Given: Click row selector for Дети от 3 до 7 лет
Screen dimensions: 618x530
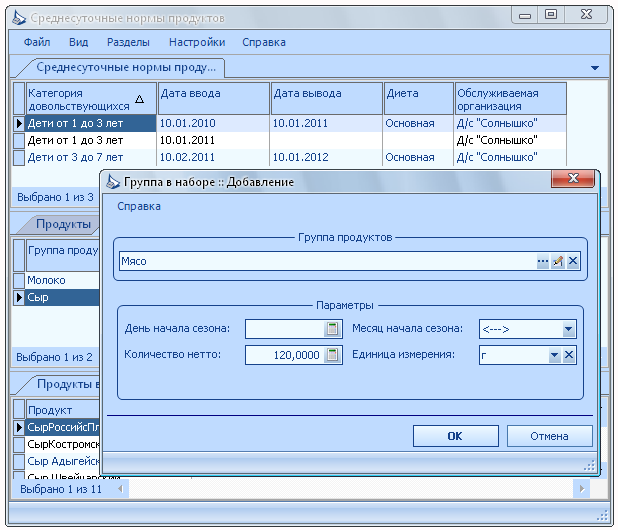Looking at the screenshot, I should 19,157.
